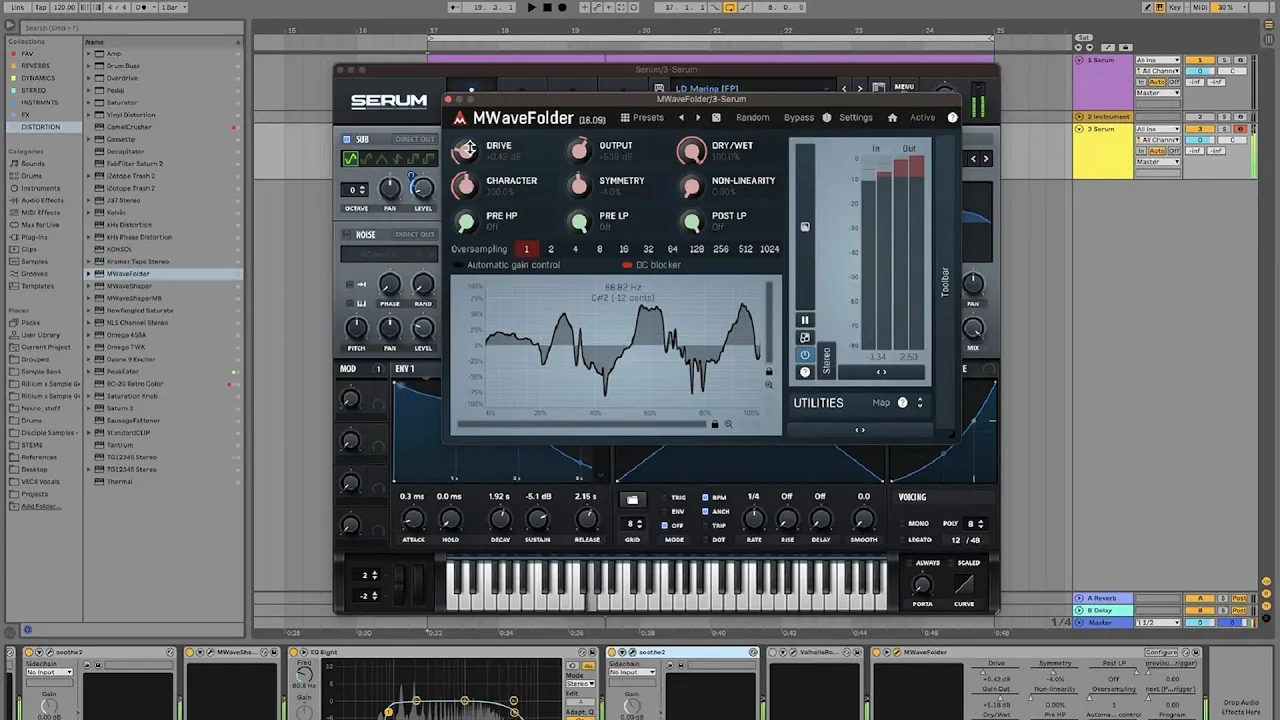Open MWaveFolder Settings
The height and width of the screenshot is (720, 1280).
coord(855,117)
